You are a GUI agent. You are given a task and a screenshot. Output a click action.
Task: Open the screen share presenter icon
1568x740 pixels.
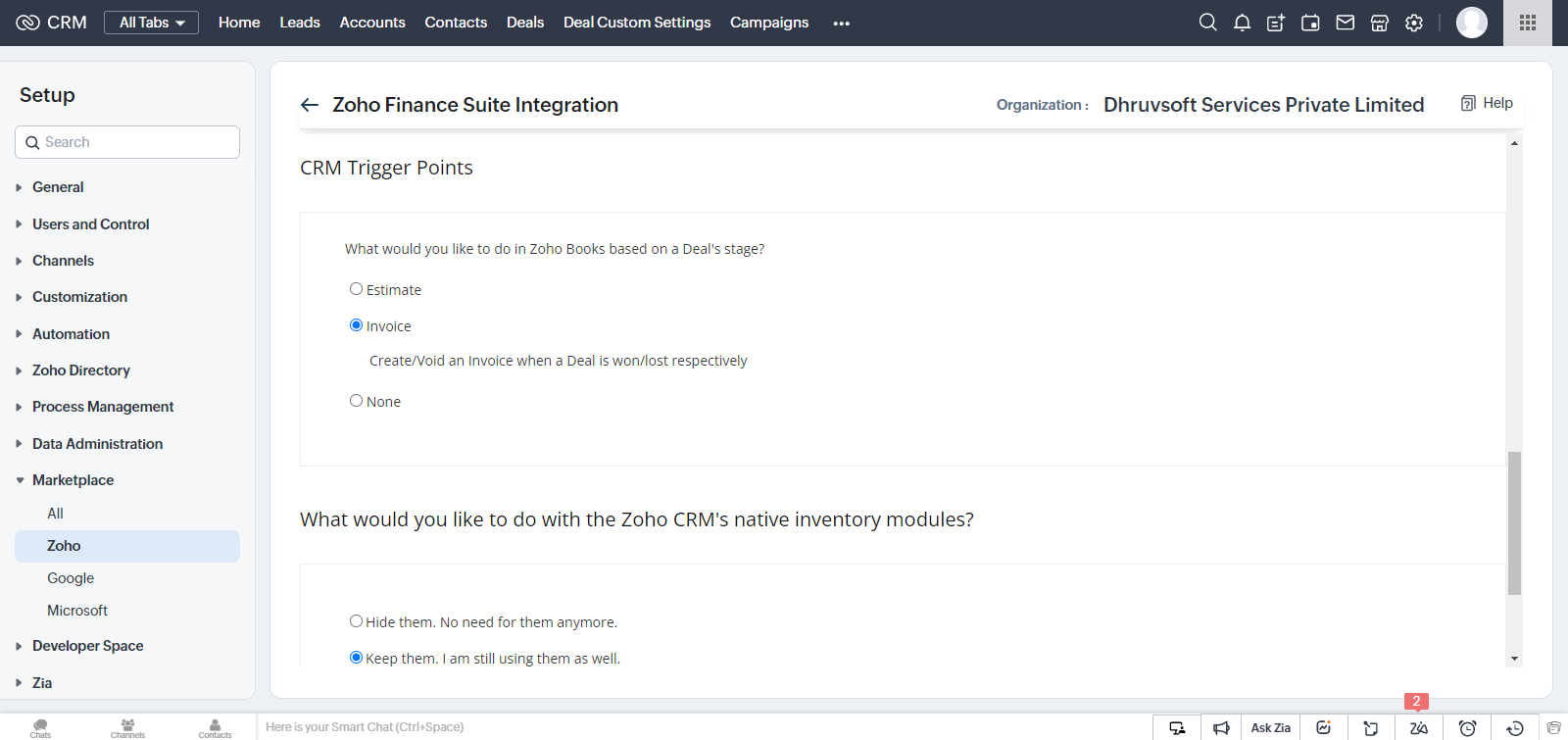(x=1177, y=727)
